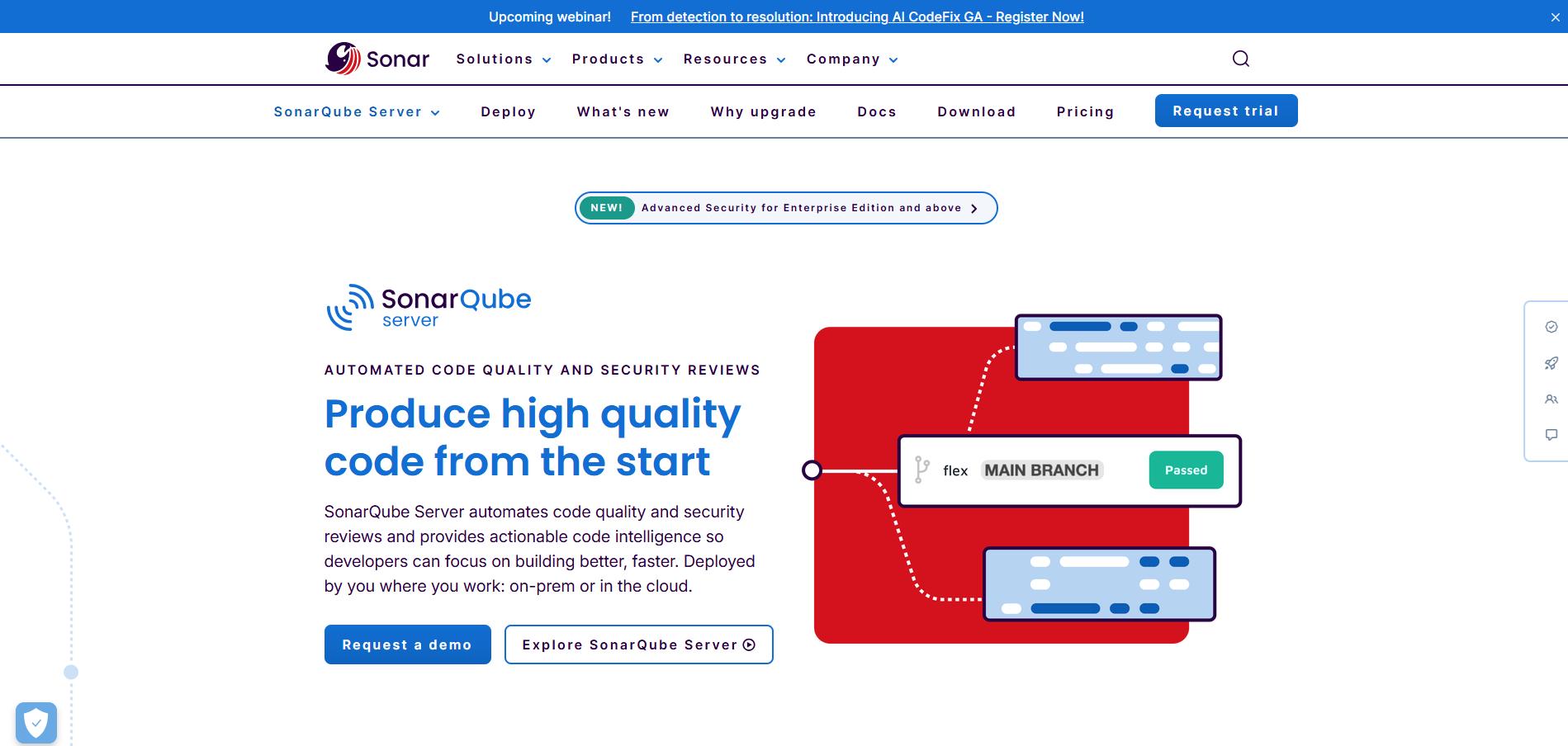Click the Sonar logo in header
1568x746 pixels.
377,59
